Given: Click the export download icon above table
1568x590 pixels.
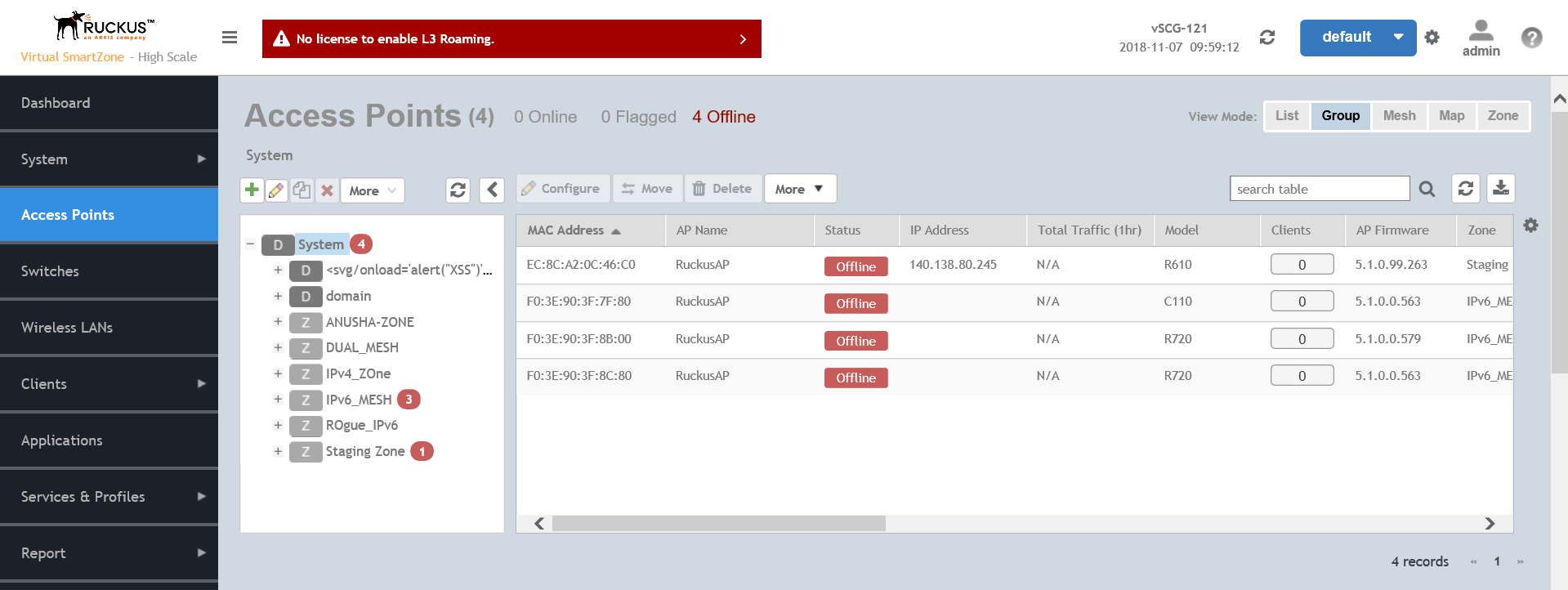Looking at the screenshot, I should click(x=1500, y=188).
